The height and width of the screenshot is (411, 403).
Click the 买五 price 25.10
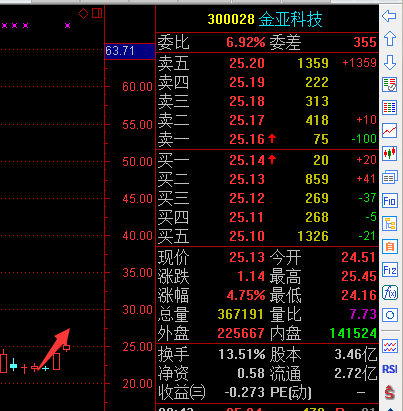[x=247, y=236]
